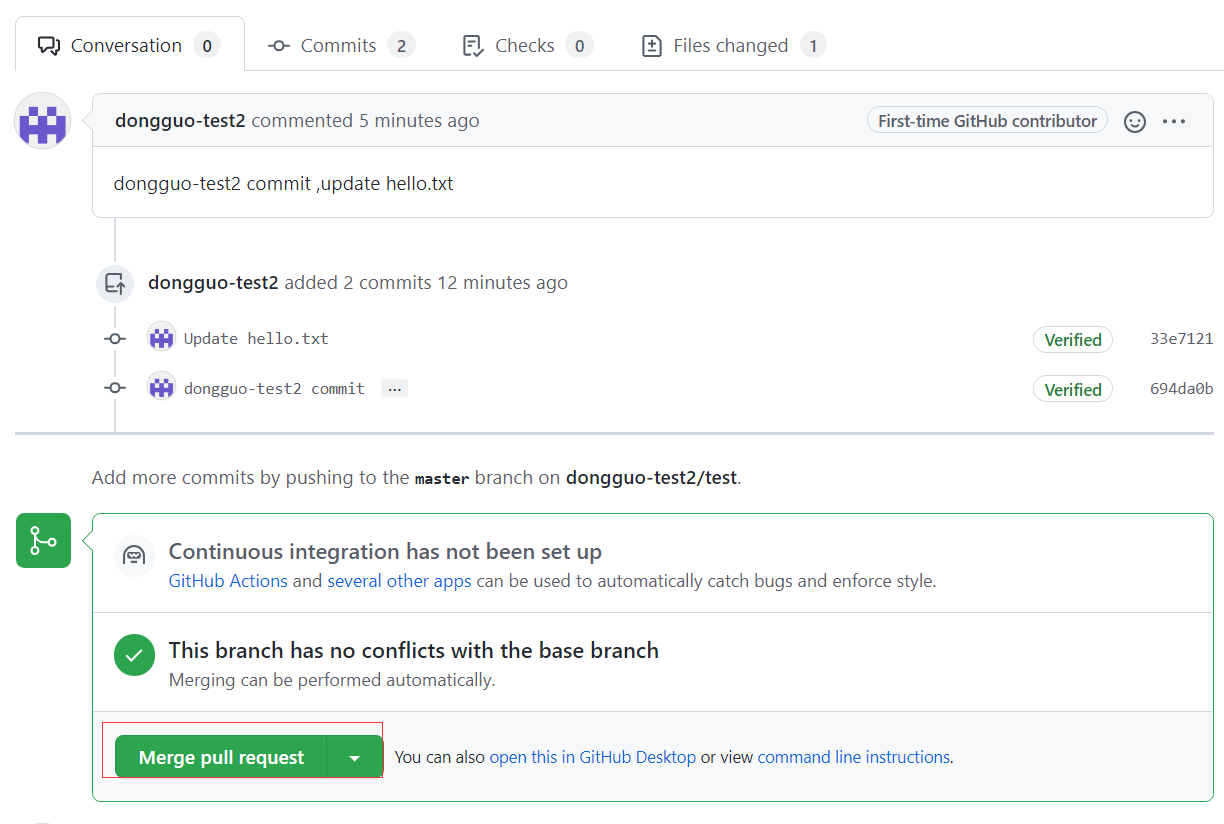Viewport: 1224px width, 824px height.
Task: Click the commit node icon for Update hello.txt
Action: 115,339
